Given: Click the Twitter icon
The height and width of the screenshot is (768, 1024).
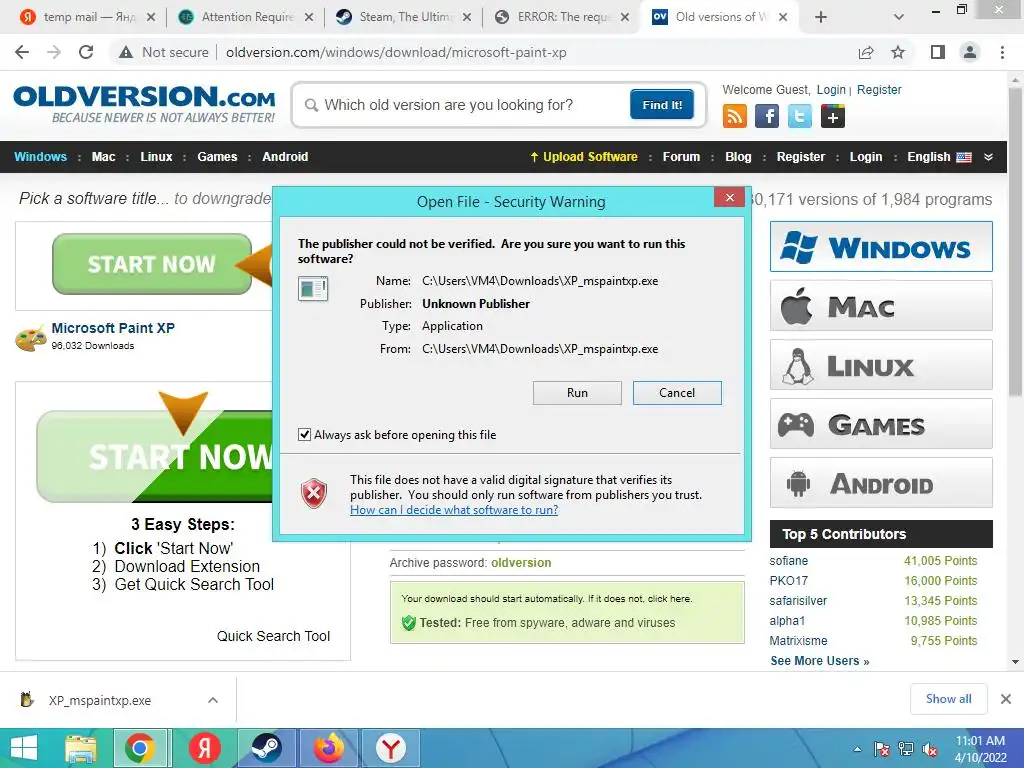Looking at the screenshot, I should coord(799,117).
